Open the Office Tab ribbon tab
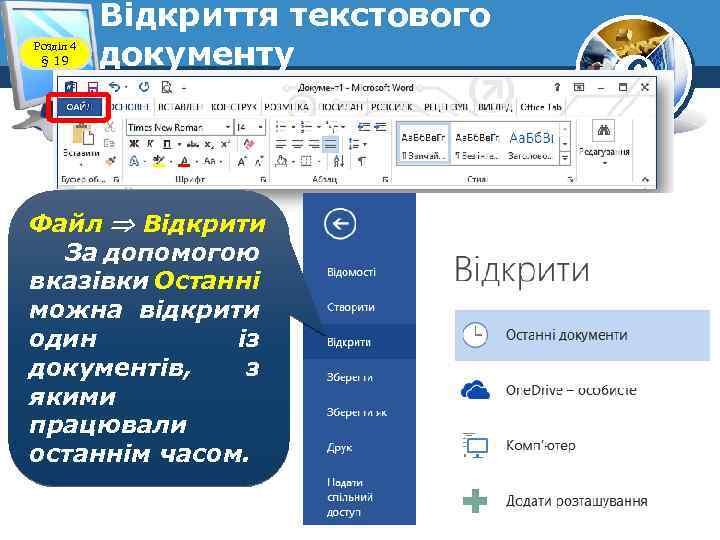Viewport: 720px width, 540px height. pos(540,107)
